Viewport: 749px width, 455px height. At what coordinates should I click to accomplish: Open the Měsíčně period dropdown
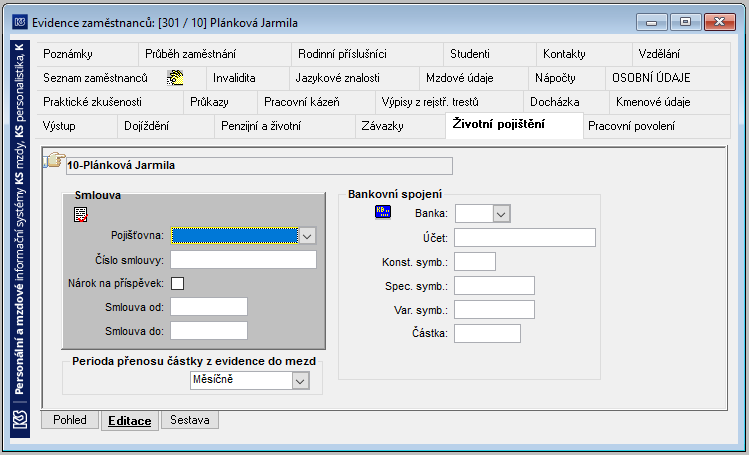300,381
